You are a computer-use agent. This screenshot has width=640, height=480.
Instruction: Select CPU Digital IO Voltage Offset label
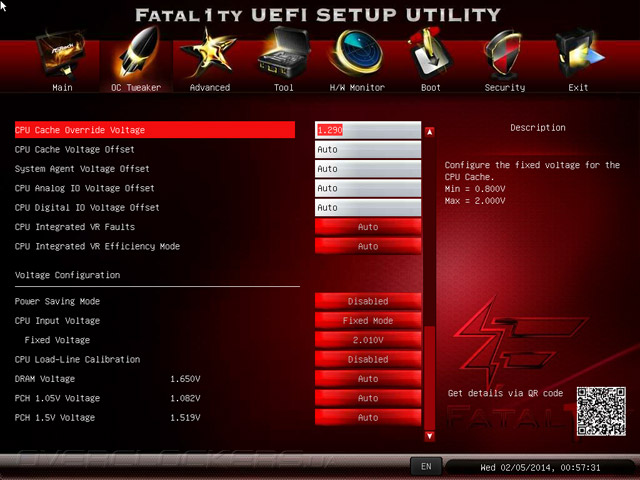87,207
